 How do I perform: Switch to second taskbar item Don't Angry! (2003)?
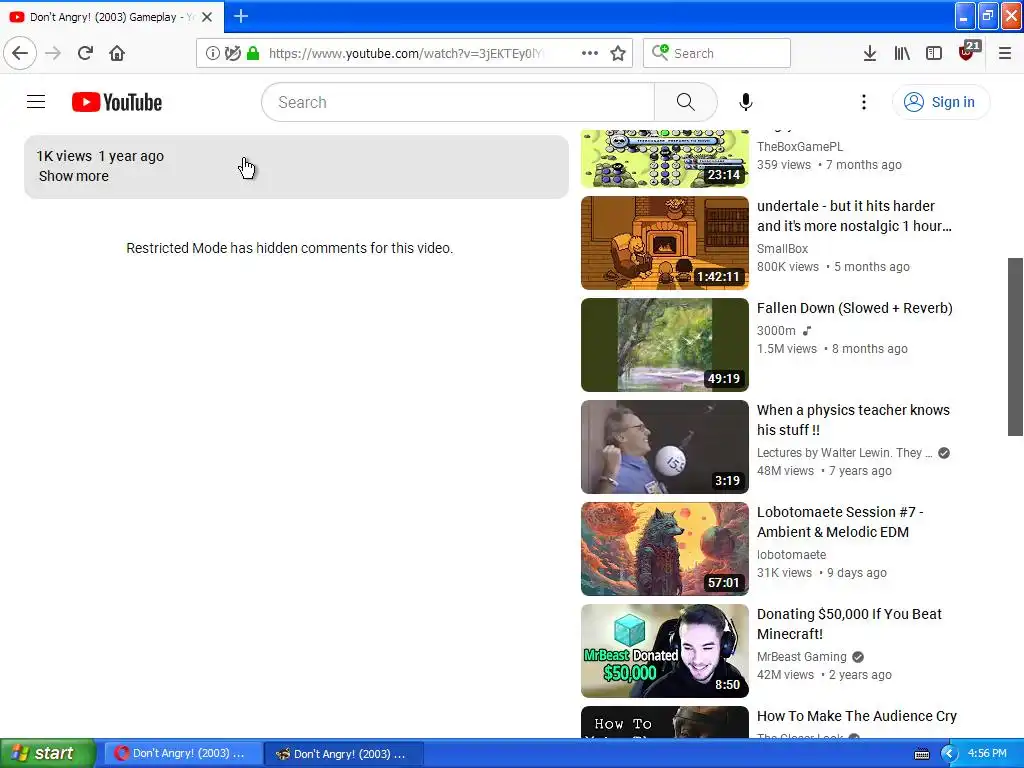point(343,754)
